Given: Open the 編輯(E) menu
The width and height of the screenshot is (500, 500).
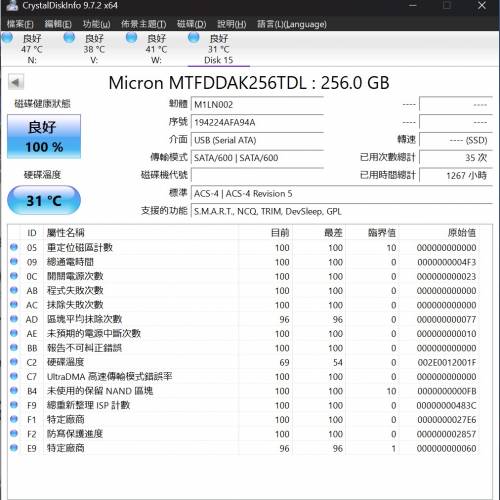Looking at the screenshot, I should click(58, 24).
